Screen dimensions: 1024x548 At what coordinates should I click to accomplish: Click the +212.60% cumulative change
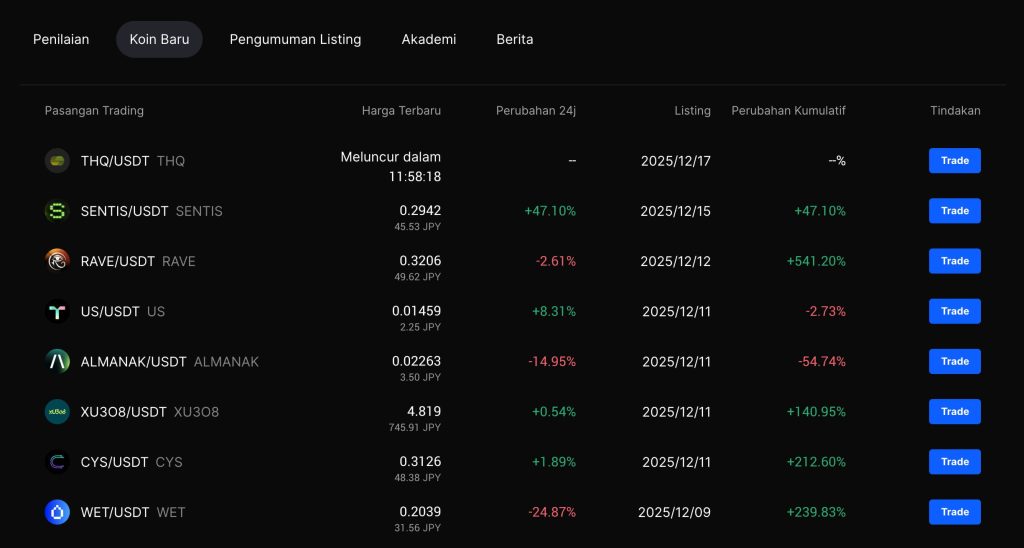[x=816, y=462]
